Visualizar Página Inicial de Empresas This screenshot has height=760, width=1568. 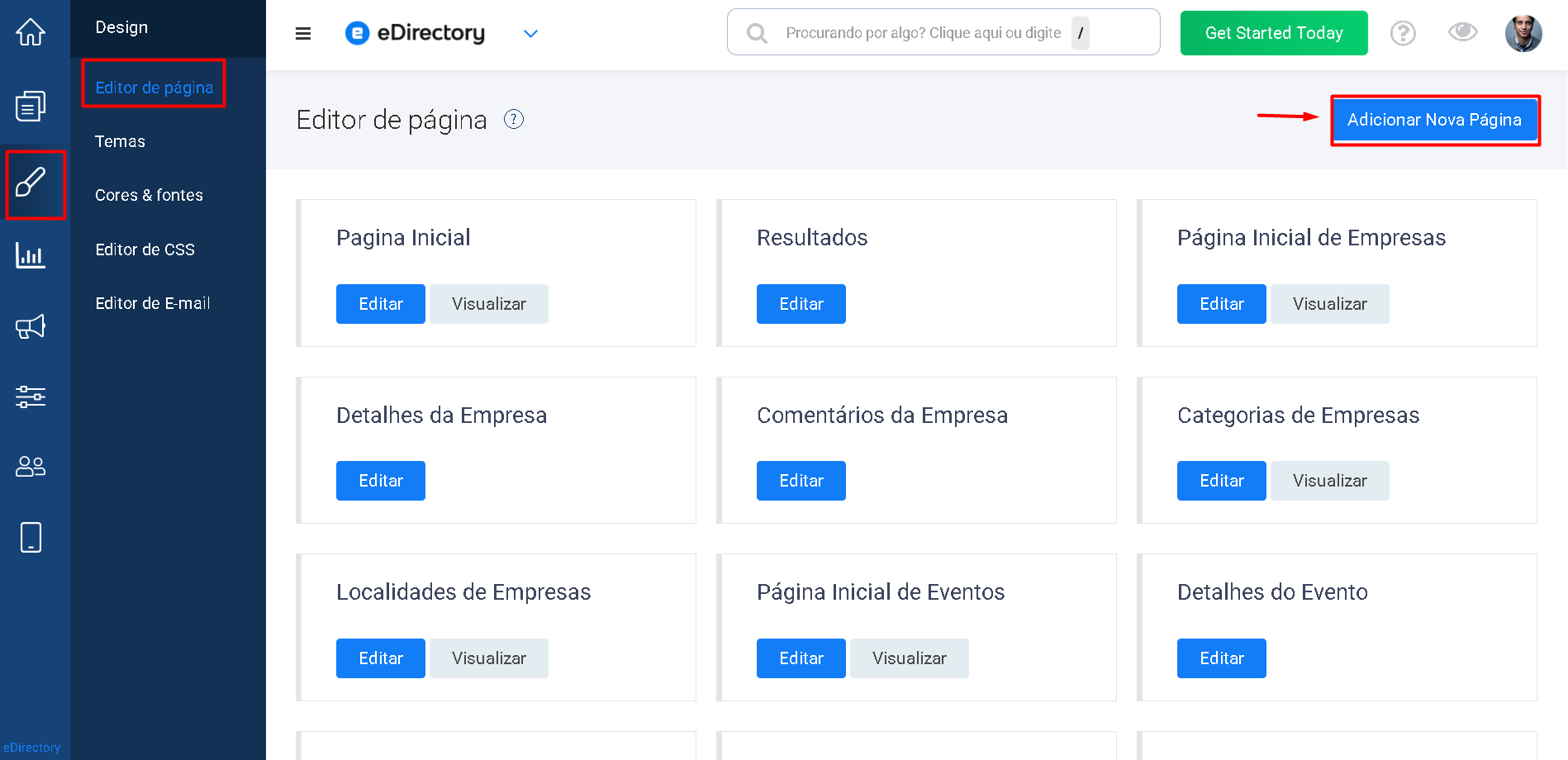tap(1330, 304)
